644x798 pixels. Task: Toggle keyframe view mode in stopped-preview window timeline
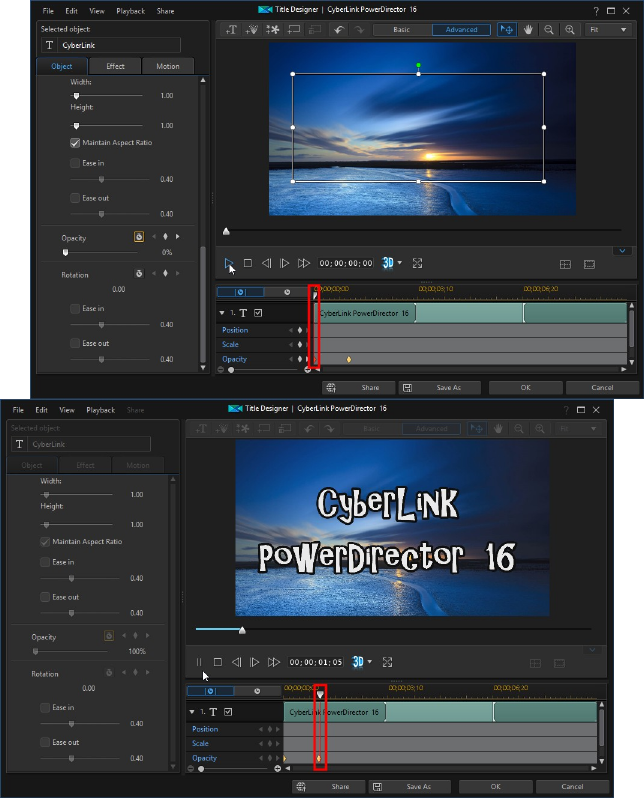[241, 292]
